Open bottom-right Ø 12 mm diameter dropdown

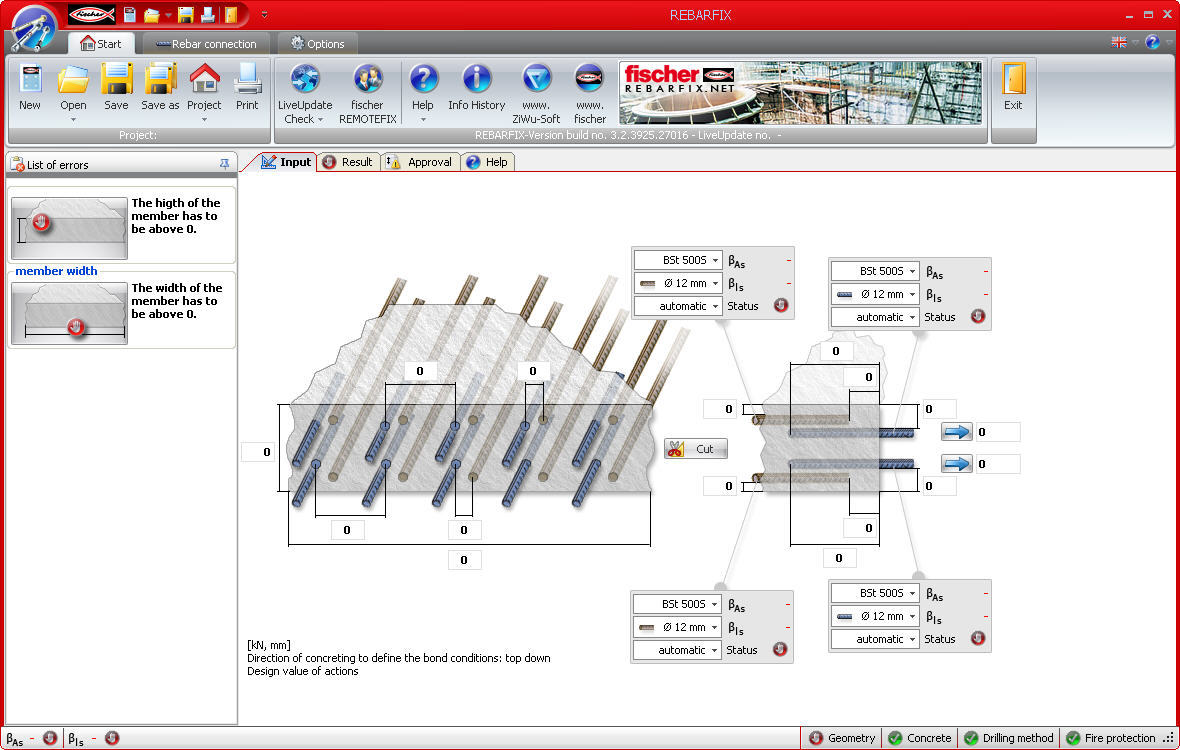(875, 616)
